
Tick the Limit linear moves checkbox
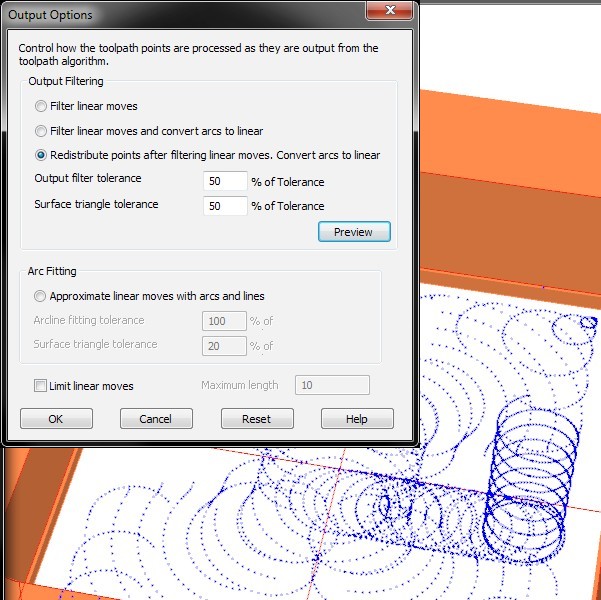pos(40,386)
